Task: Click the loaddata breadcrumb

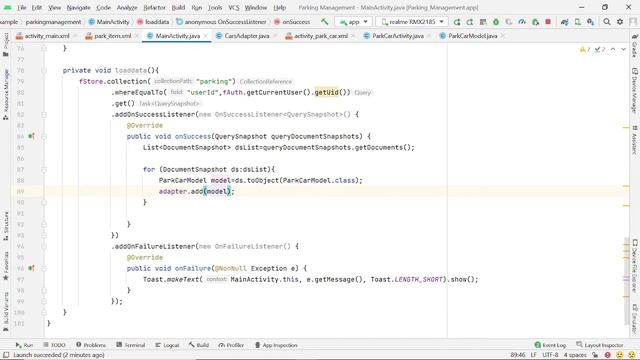Action: tap(153, 22)
